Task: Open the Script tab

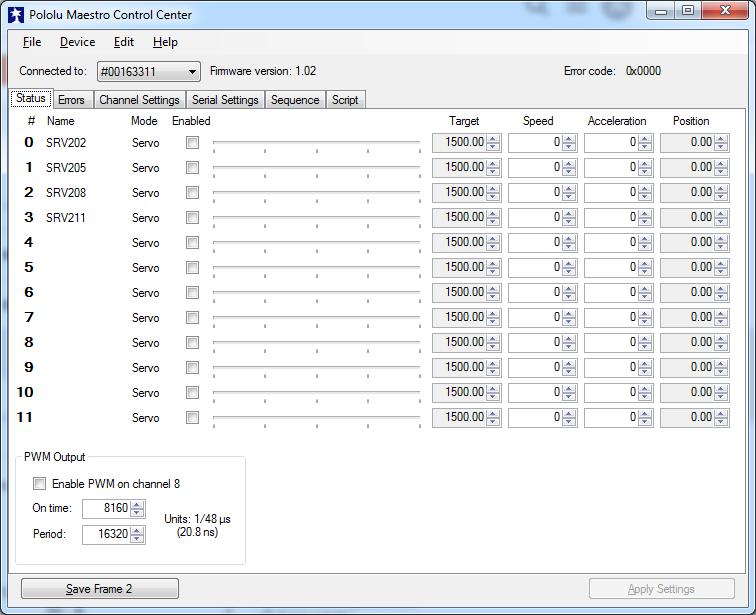Action: (345, 100)
